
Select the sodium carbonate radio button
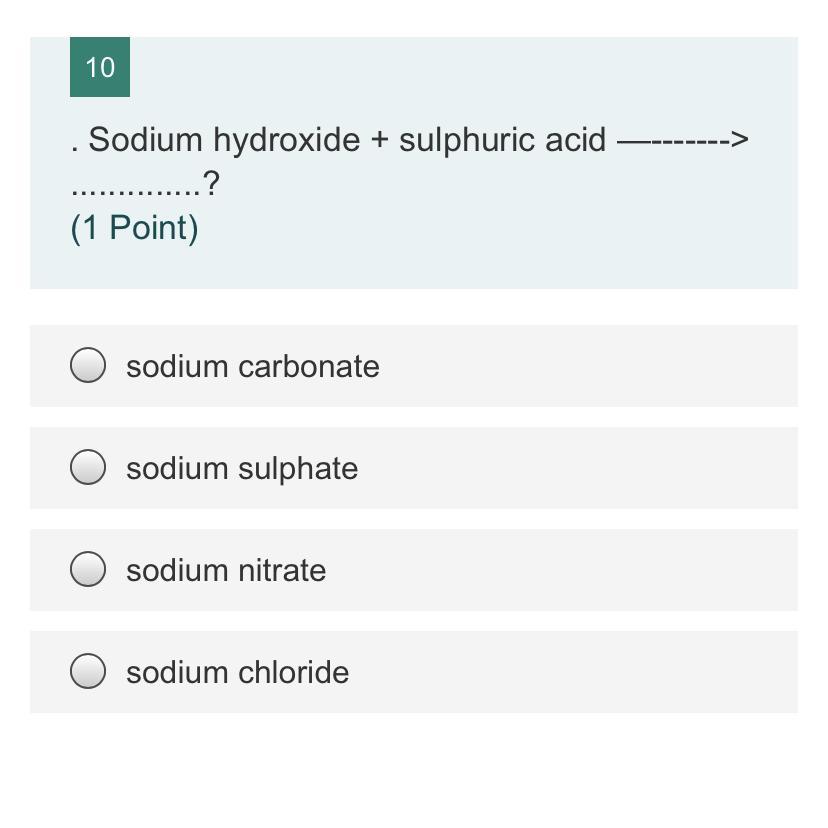[88, 366]
